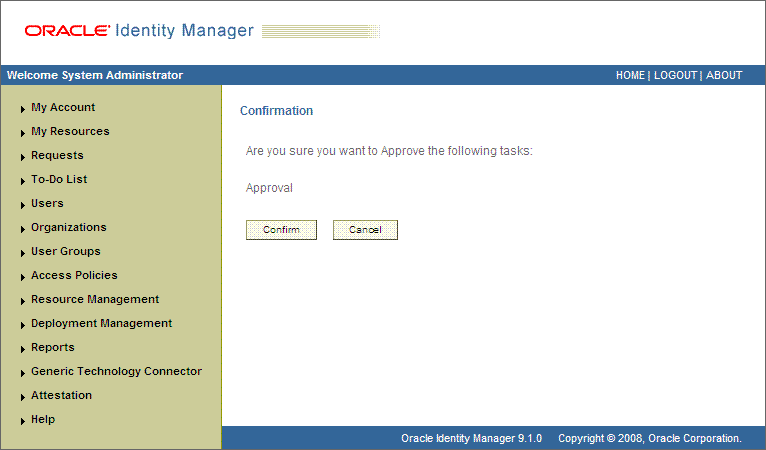Open My Account menu item
Image resolution: width=766 pixels, height=450 pixels.
[x=63, y=107]
